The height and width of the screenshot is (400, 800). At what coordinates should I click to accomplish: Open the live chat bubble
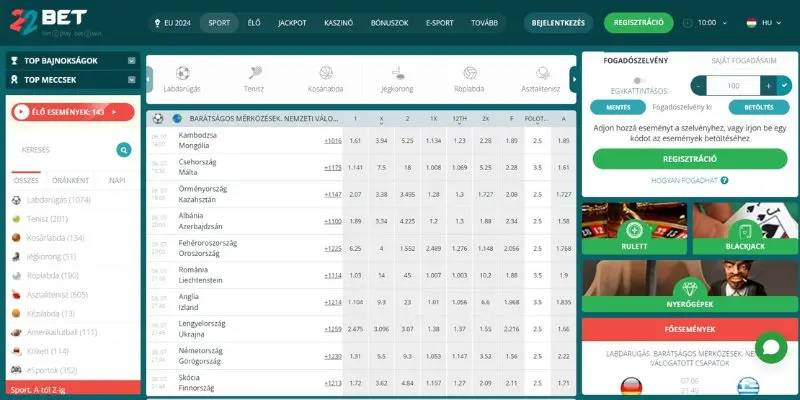771,347
